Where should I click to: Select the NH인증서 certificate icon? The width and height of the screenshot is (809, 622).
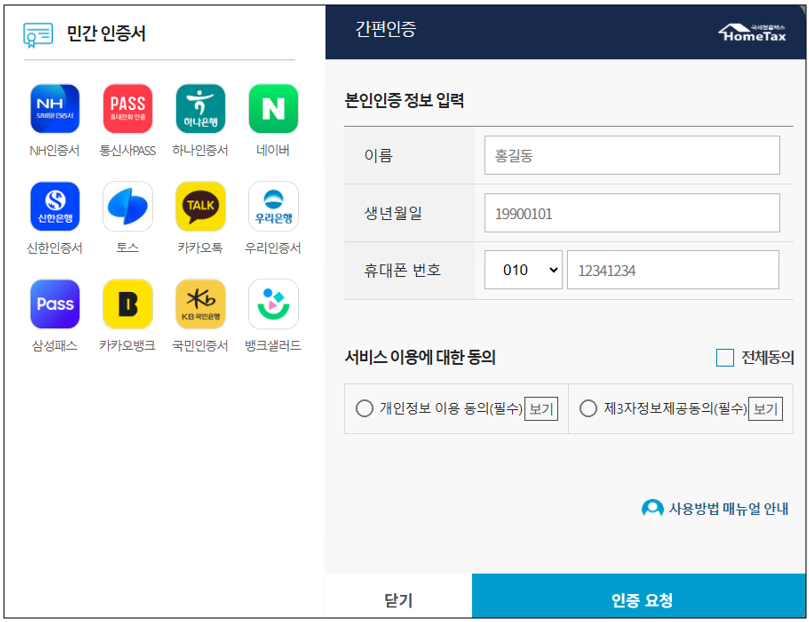54,109
